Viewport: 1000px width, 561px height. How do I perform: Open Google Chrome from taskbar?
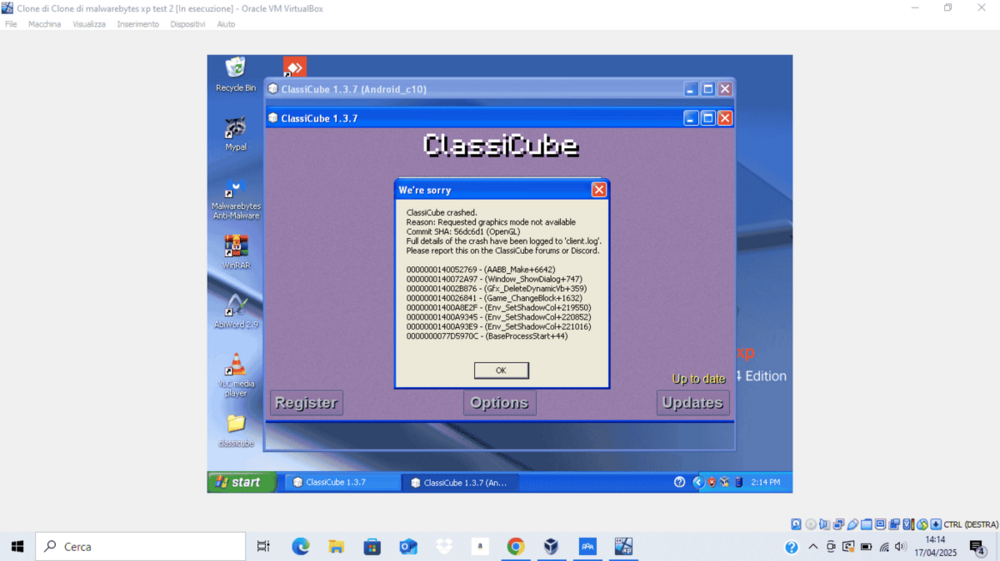(x=516, y=546)
